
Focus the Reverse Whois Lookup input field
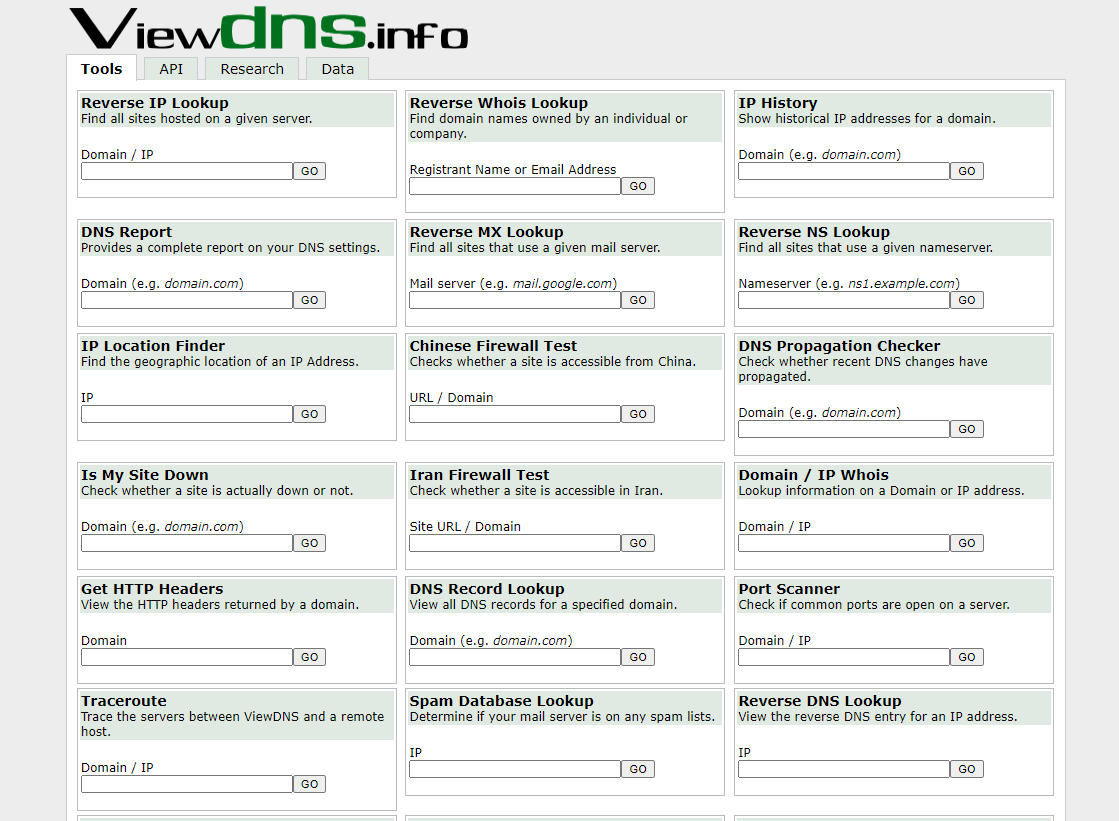[515, 186]
